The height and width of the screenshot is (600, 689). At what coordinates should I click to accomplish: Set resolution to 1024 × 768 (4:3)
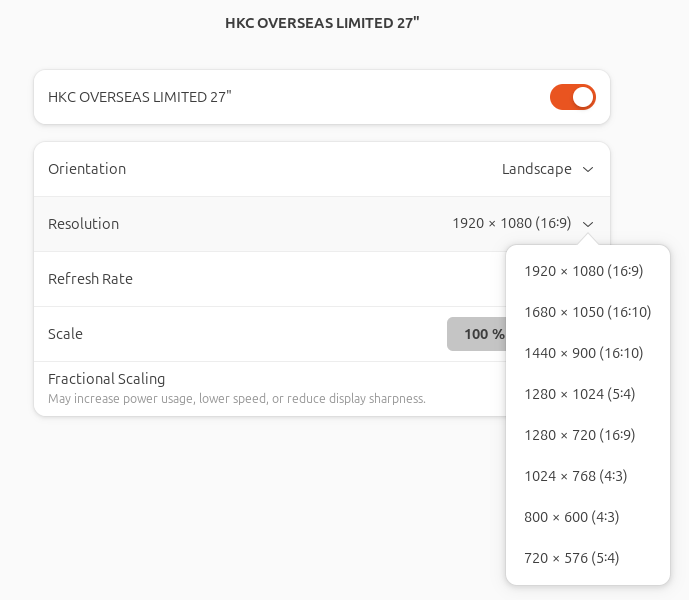(575, 476)
